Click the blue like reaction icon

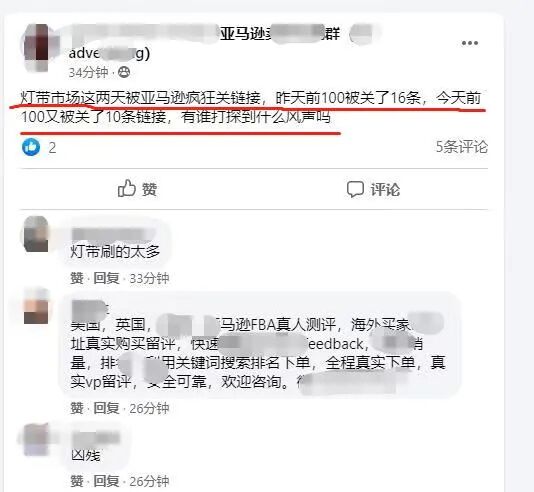(x=31, y=147)
